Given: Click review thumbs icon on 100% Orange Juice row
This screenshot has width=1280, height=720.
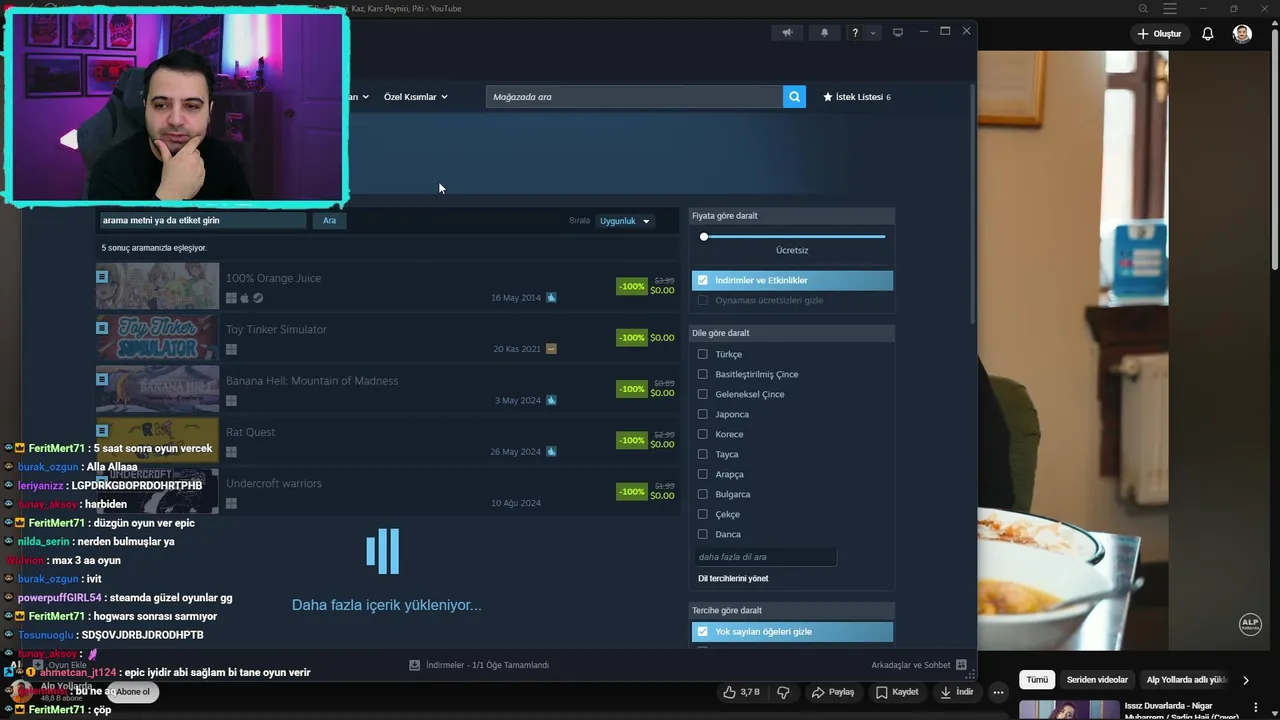Looking at the screenshot, I should [x=551, y=298].
